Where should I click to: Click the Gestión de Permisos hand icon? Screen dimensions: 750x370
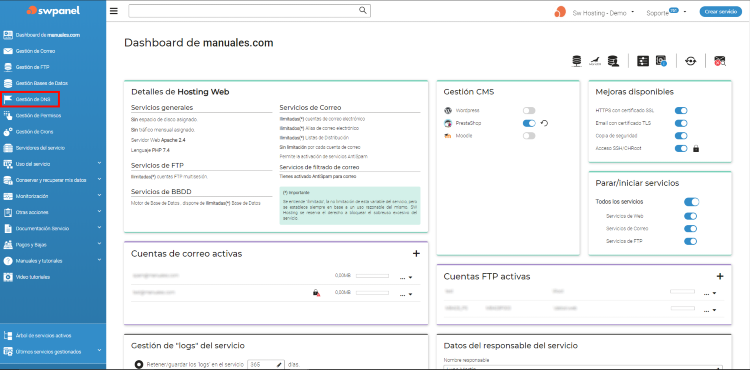point(8,115)
